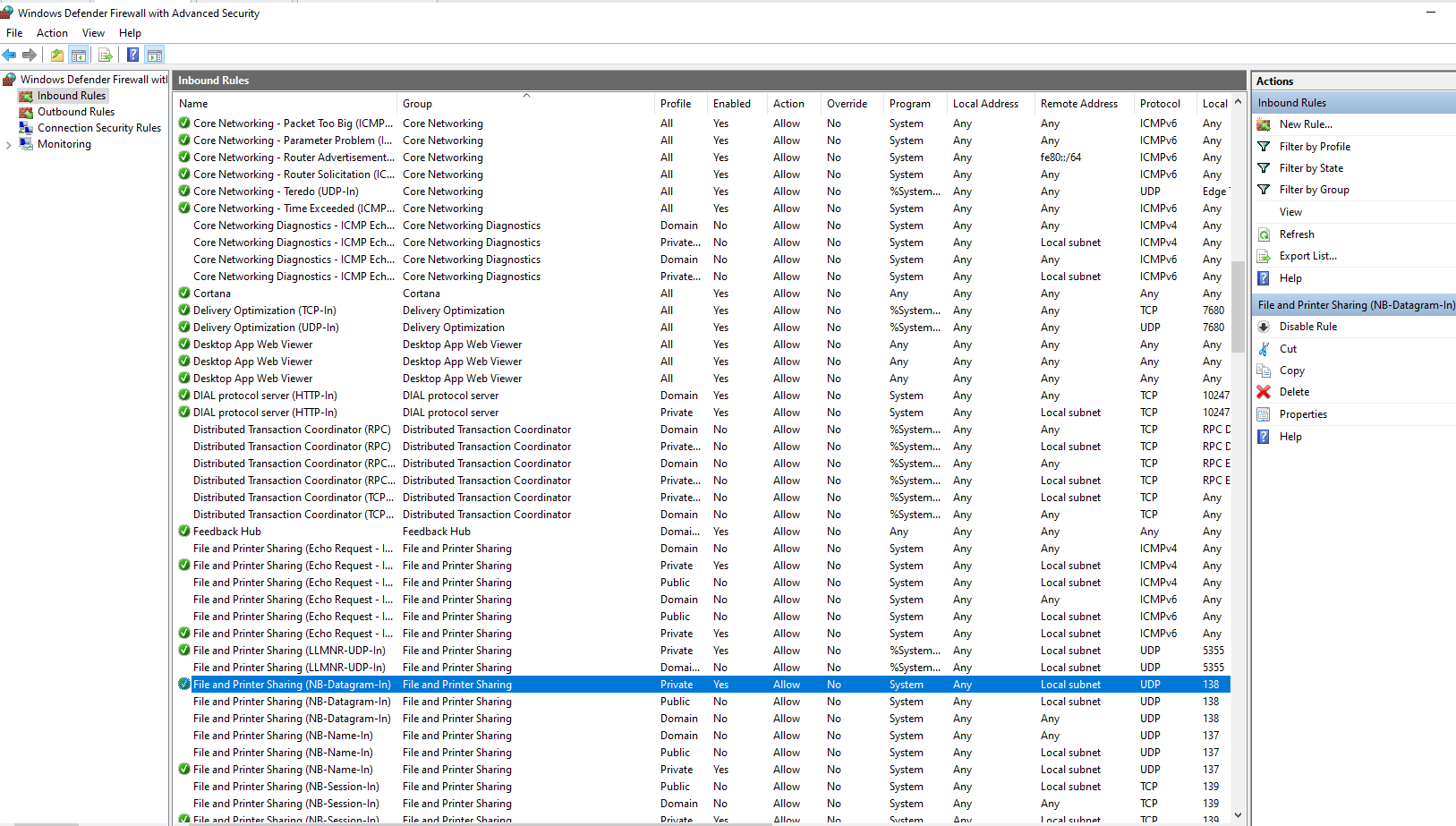Click the Disable Rule icon
Viewport: 1456px width, 826px height.
1264,327
